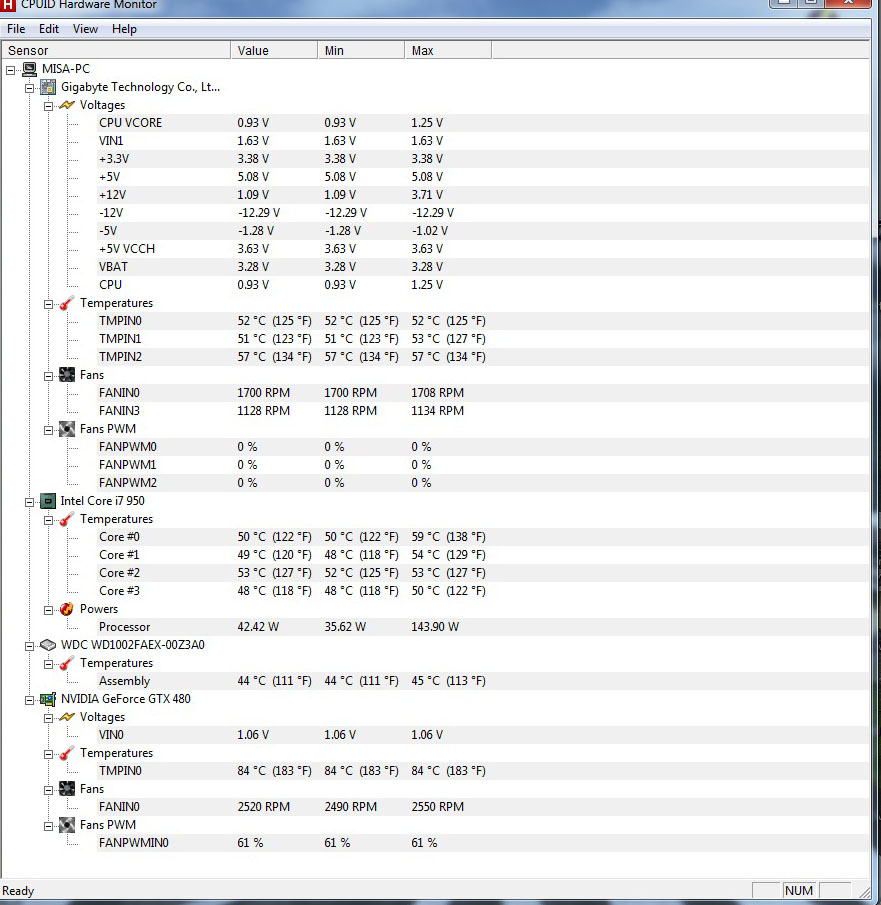This screenshot has height=905, width=881.
Task: Click the window resize grip corner
Action: click(864, 892)
